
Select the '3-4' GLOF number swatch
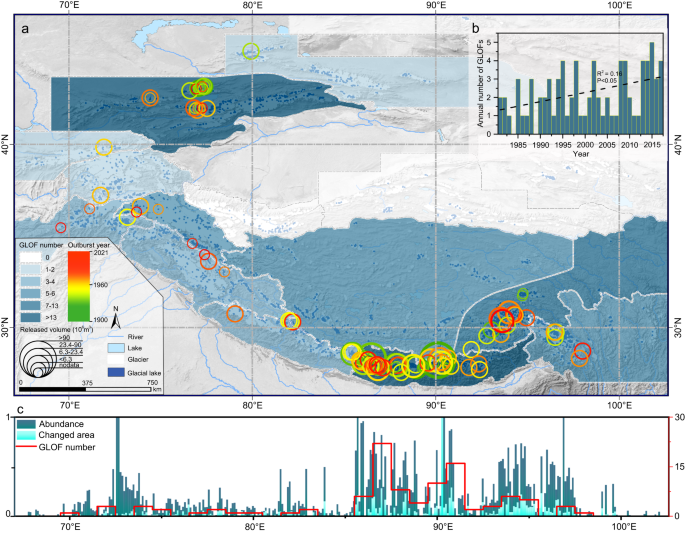pyautogui.click(x=31, y=282)
